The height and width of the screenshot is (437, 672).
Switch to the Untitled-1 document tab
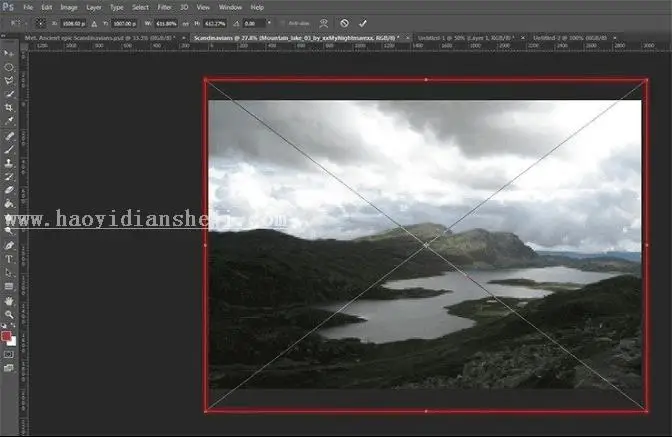click(466, 38)
